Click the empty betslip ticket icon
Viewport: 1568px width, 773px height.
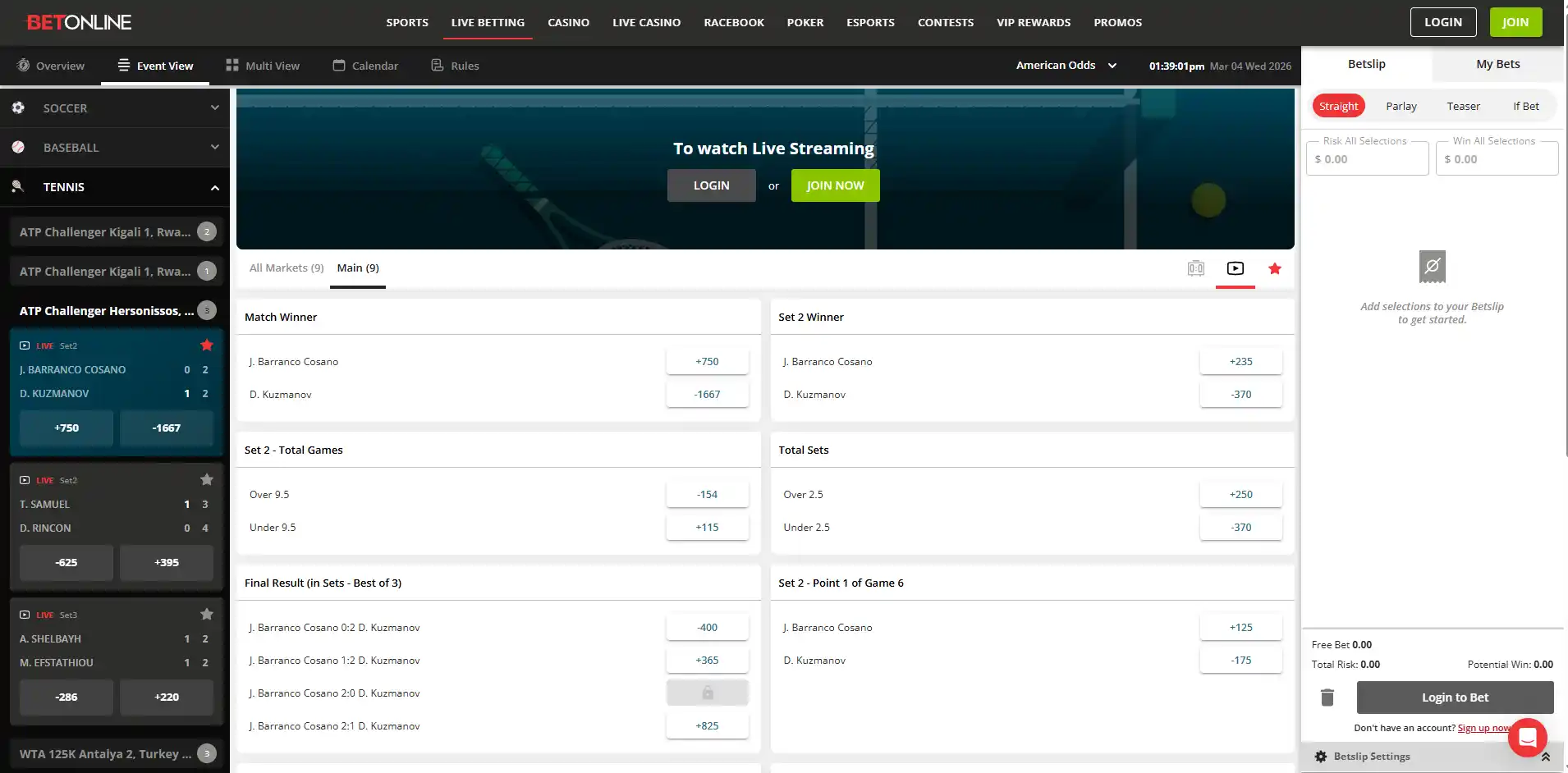point(1433,267)
